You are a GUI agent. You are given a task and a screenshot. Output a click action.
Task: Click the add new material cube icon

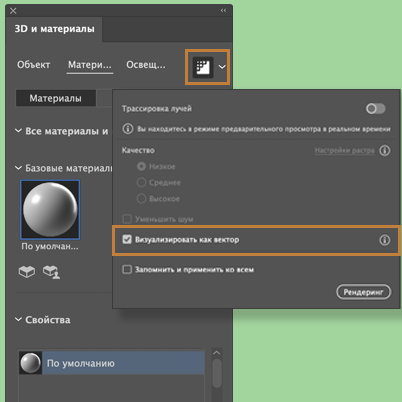coord(27,272)
